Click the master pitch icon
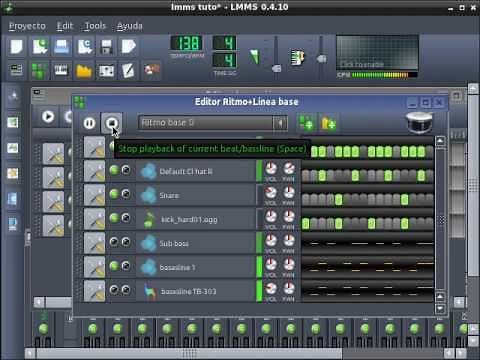The height and width of the screenshot is (360, 480). pyautogui.click(x=297, y=57)
